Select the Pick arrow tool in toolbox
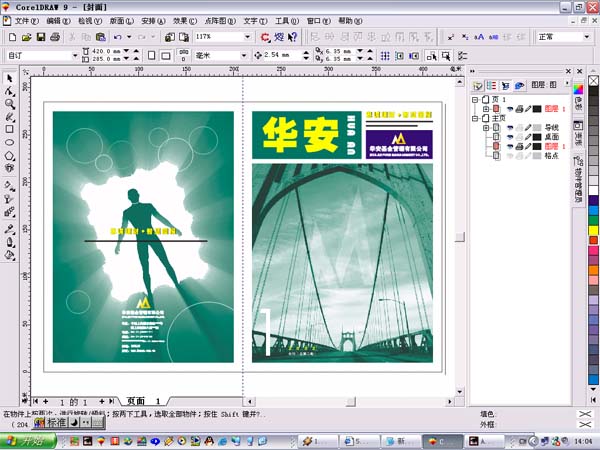The width and height of the screenshot is (600, 450). 10,78
